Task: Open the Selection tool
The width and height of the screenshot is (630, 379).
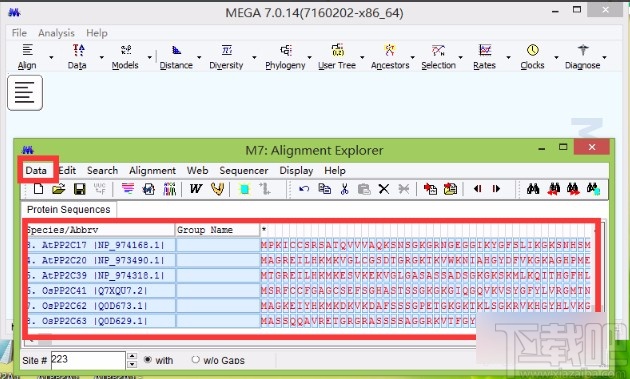Action: click(438, 57)
